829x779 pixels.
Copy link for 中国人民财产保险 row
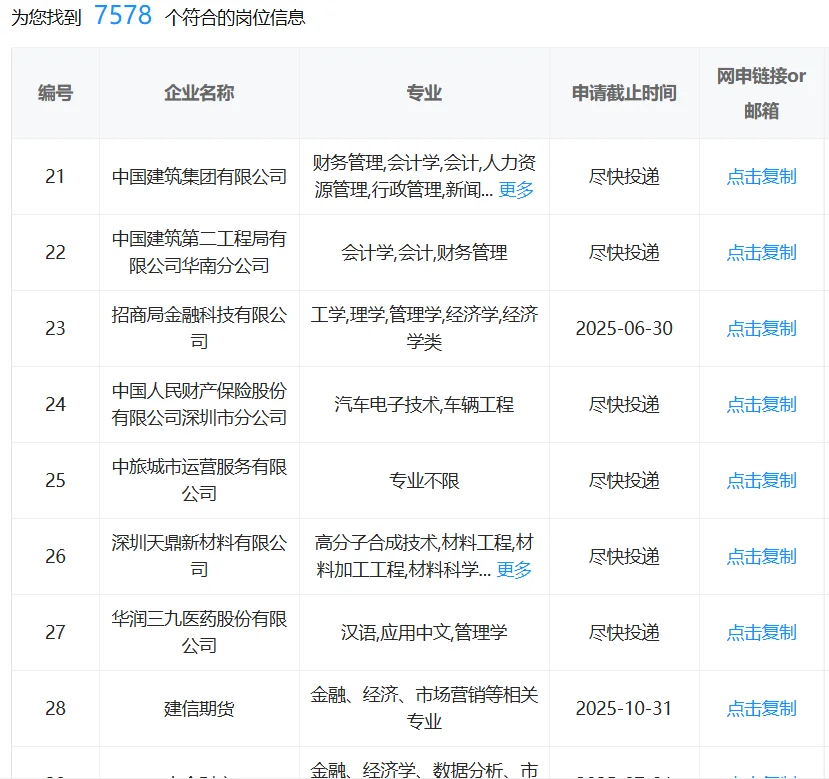click(x=761, y=405)
